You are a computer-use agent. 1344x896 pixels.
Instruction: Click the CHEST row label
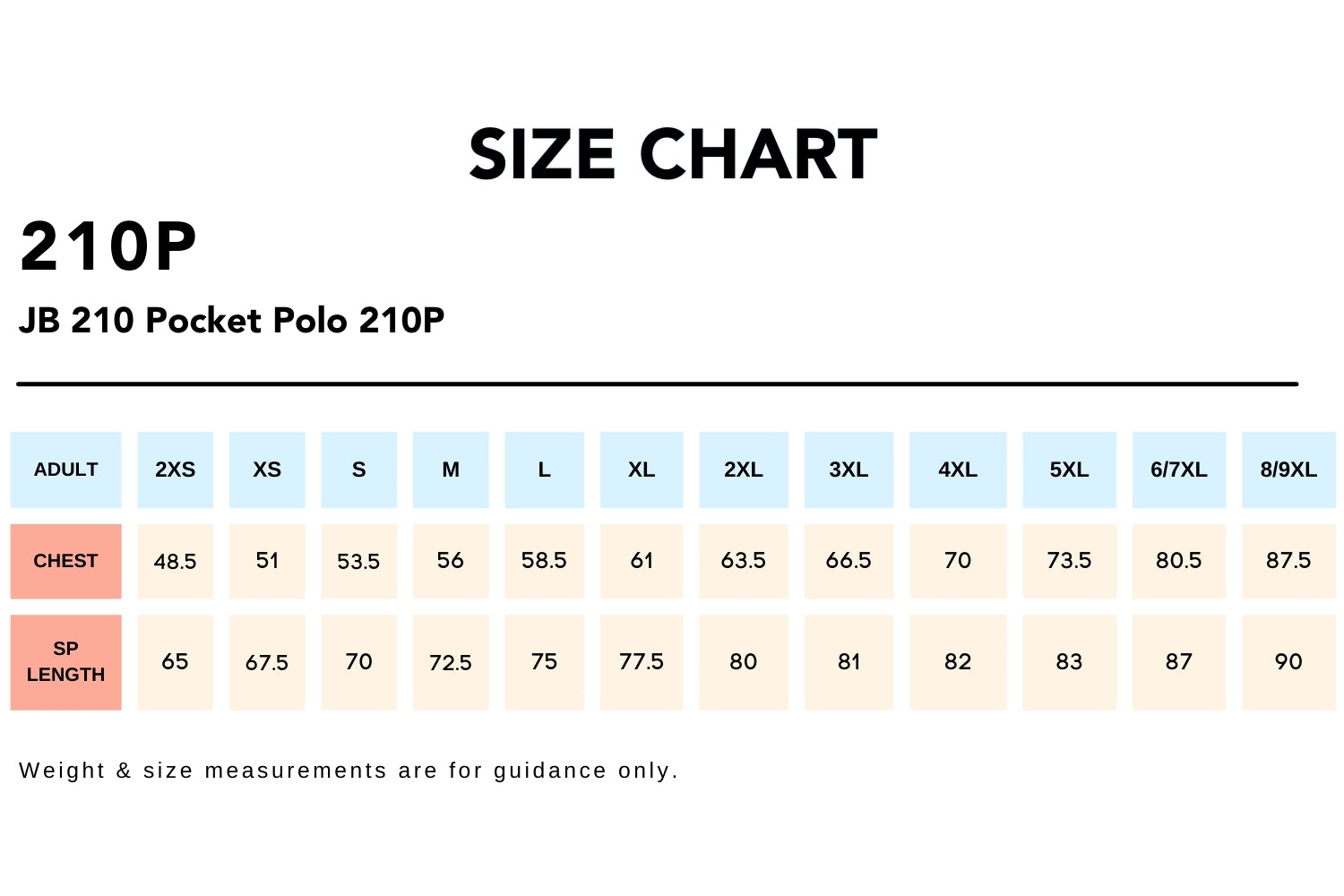pyautogui.click(x=65, y=561)
